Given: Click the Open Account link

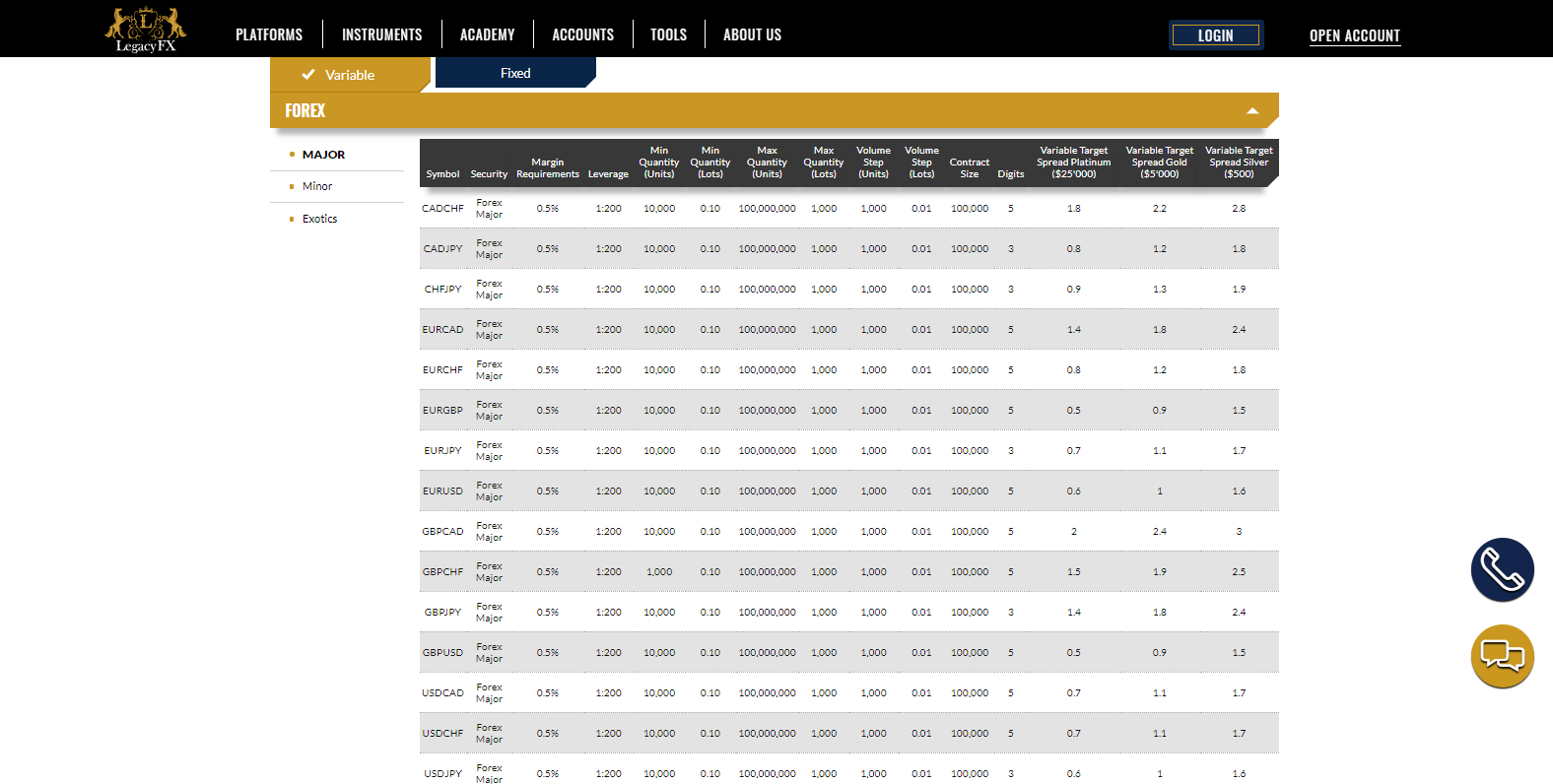Looking at the screenshot, I should click(x=1354, y=35).
